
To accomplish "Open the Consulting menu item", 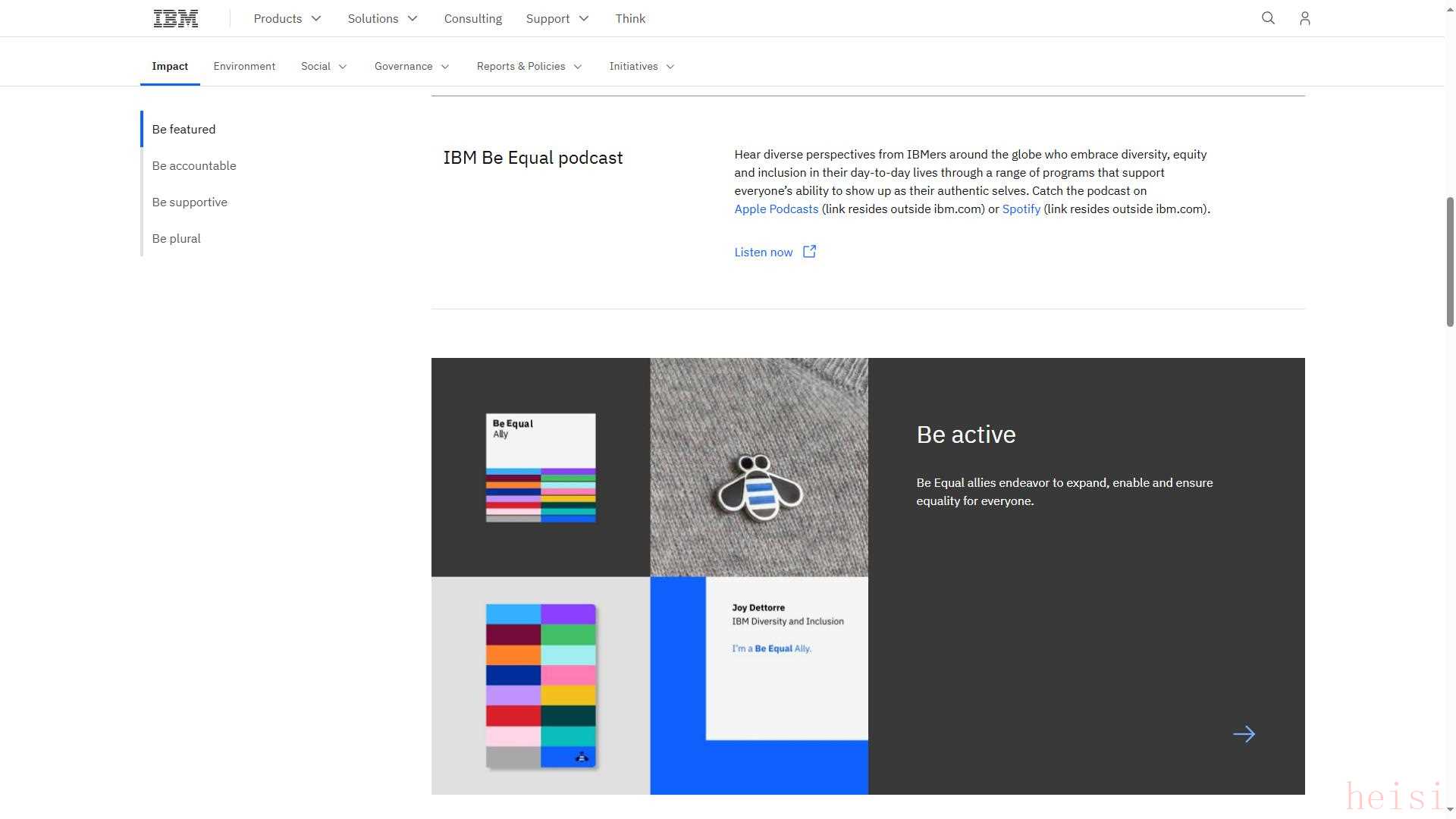I will [472, 18].
